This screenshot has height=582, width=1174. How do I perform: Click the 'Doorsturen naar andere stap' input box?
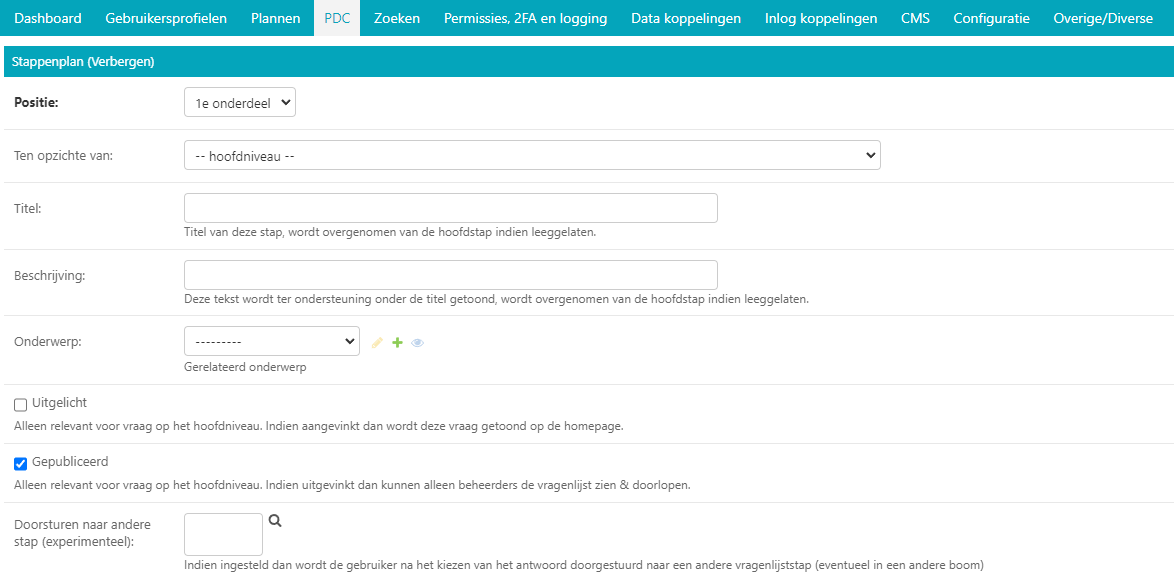click(223, 534)
